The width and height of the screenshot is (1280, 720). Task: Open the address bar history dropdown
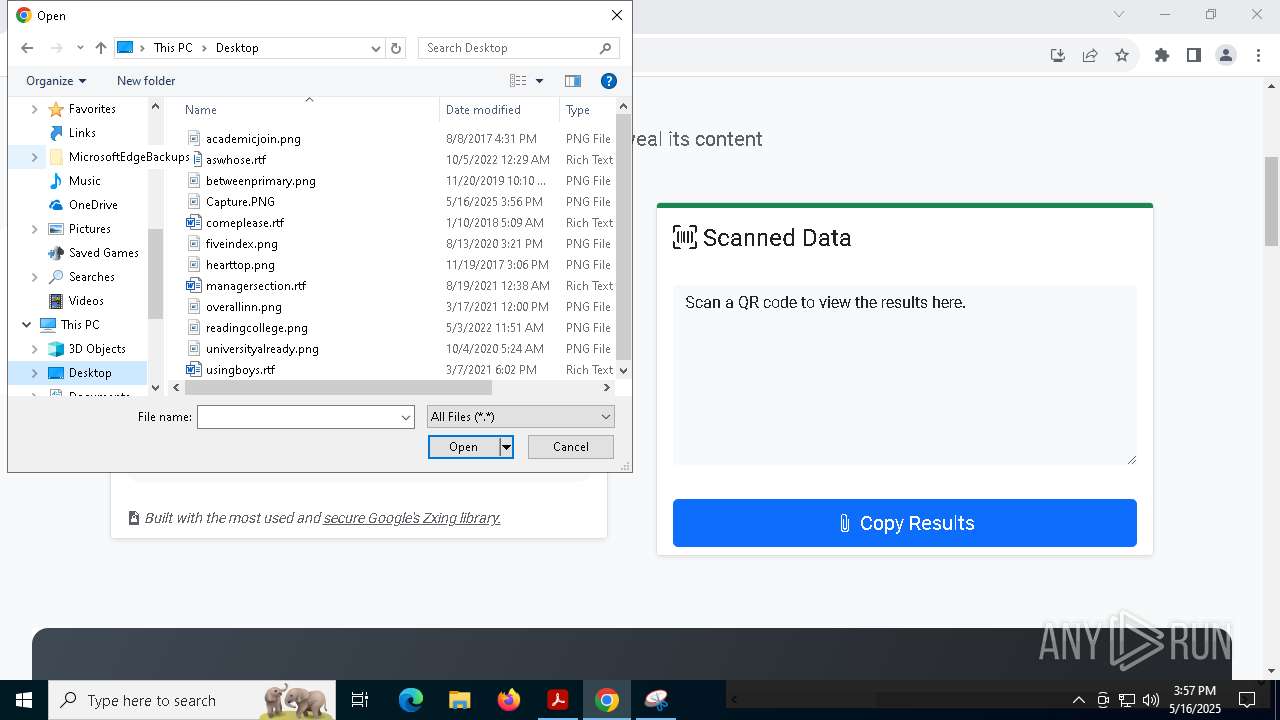pyautogui.click(x=376, y=48)
